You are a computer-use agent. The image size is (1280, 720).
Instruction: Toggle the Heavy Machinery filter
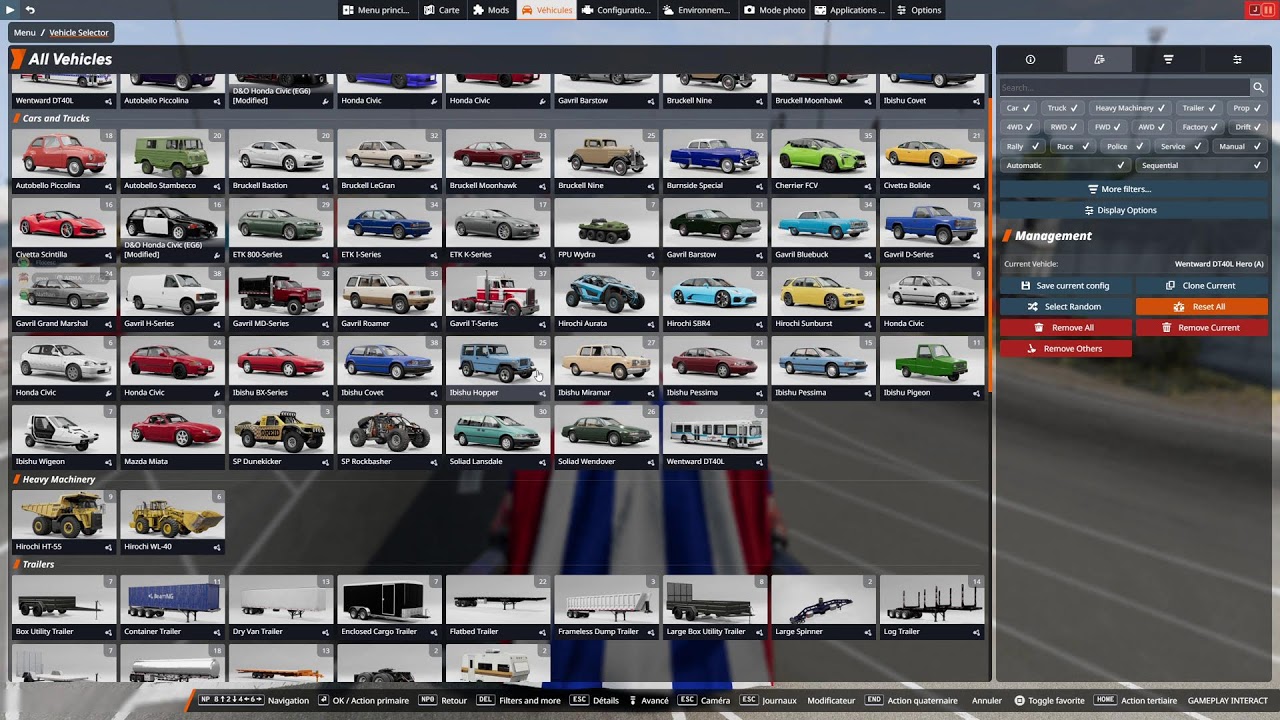(1130, 108)
